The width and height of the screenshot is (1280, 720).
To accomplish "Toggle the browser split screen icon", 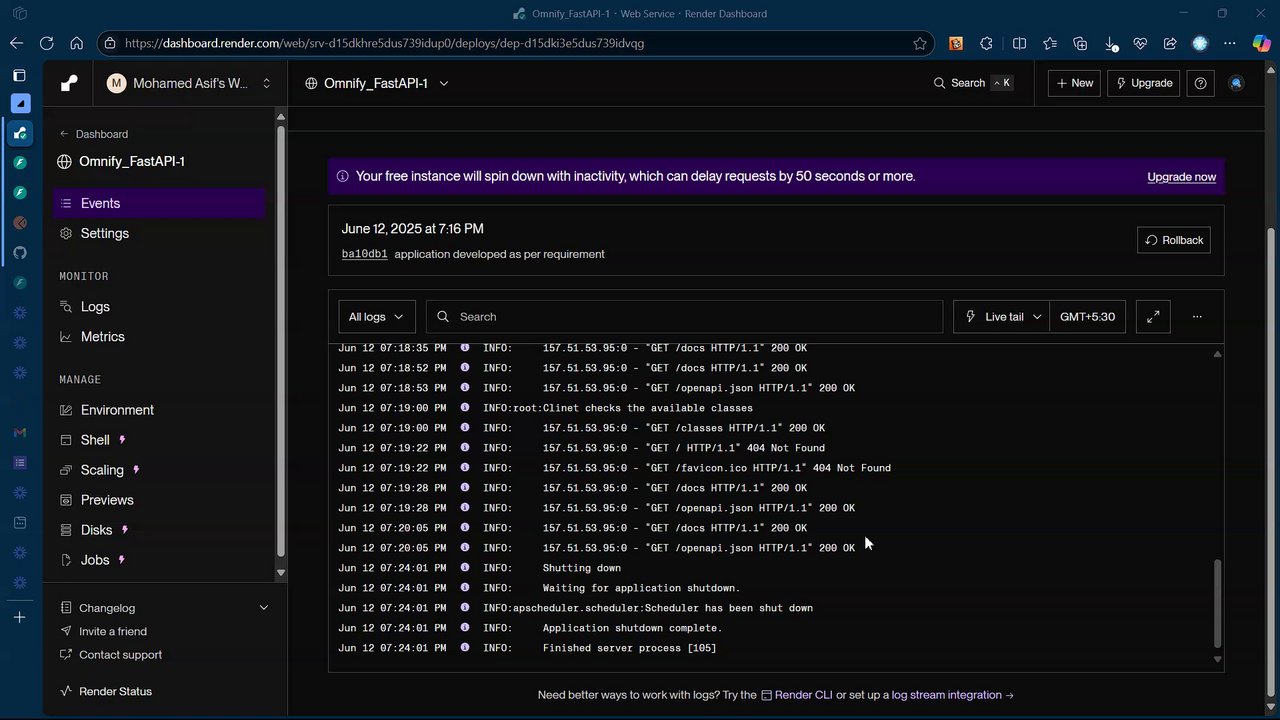I will (1019, 43).
